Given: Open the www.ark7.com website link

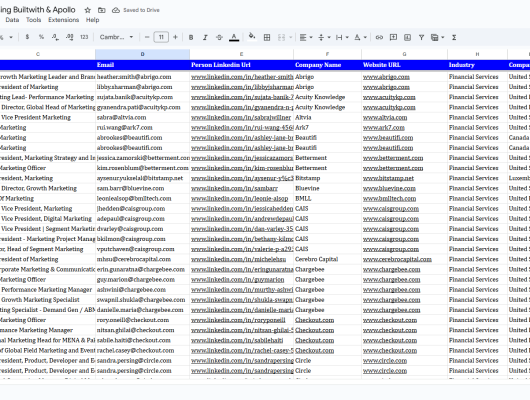Looking at the screenshot, I should (384, 128).
